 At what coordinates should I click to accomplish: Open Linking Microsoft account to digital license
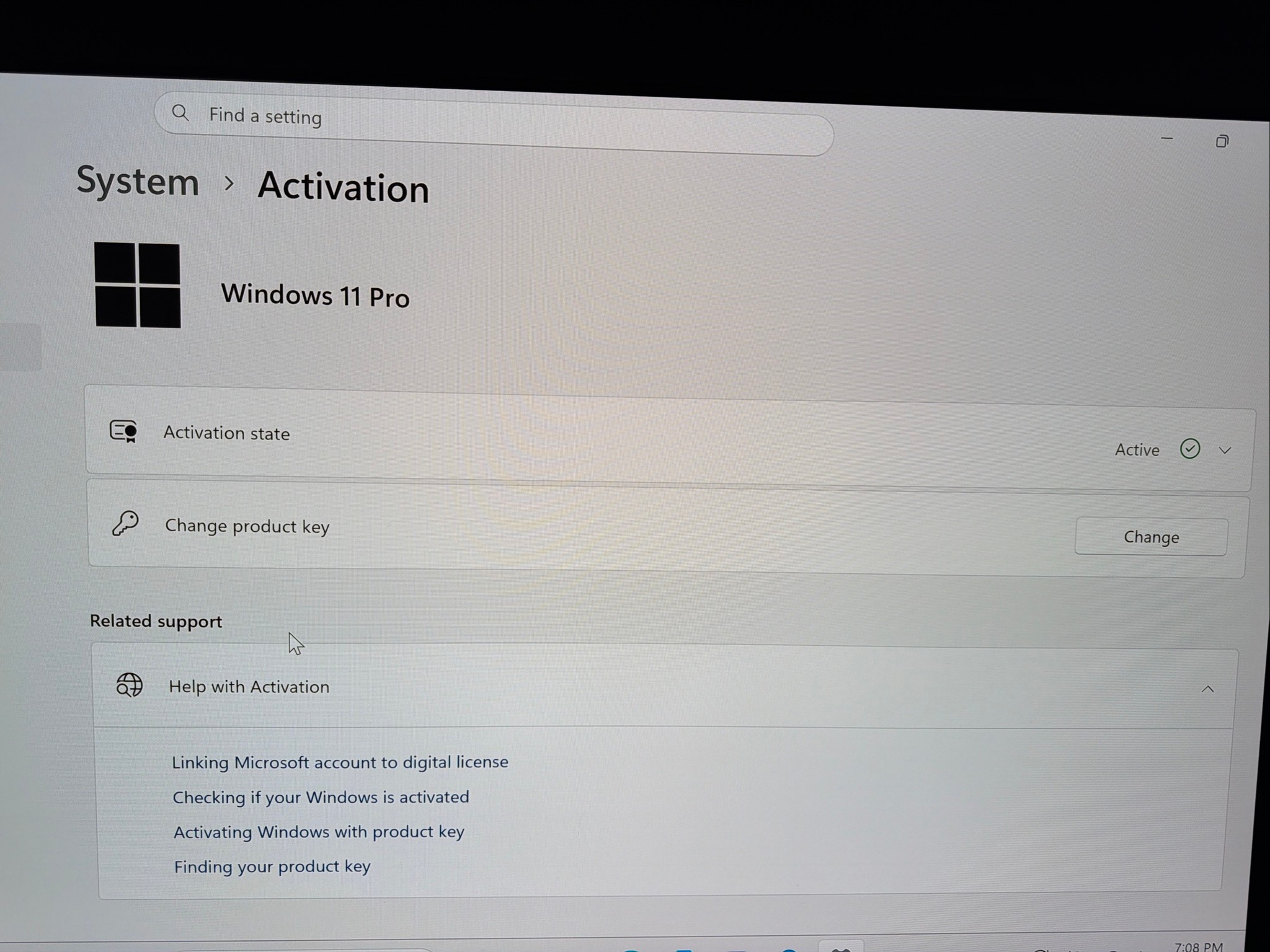coord(340,762)
